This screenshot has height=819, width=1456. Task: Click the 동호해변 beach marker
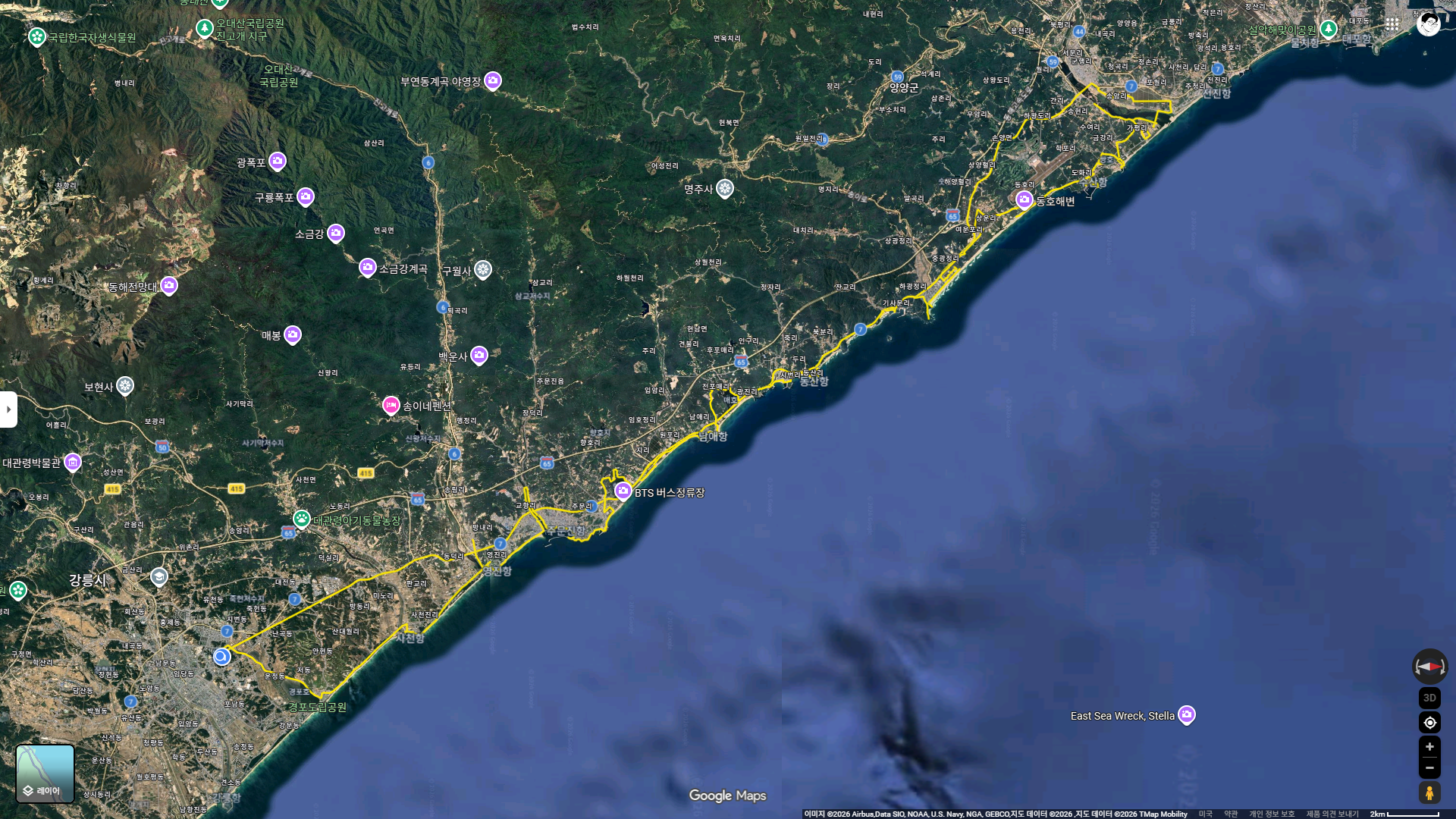1025,199
